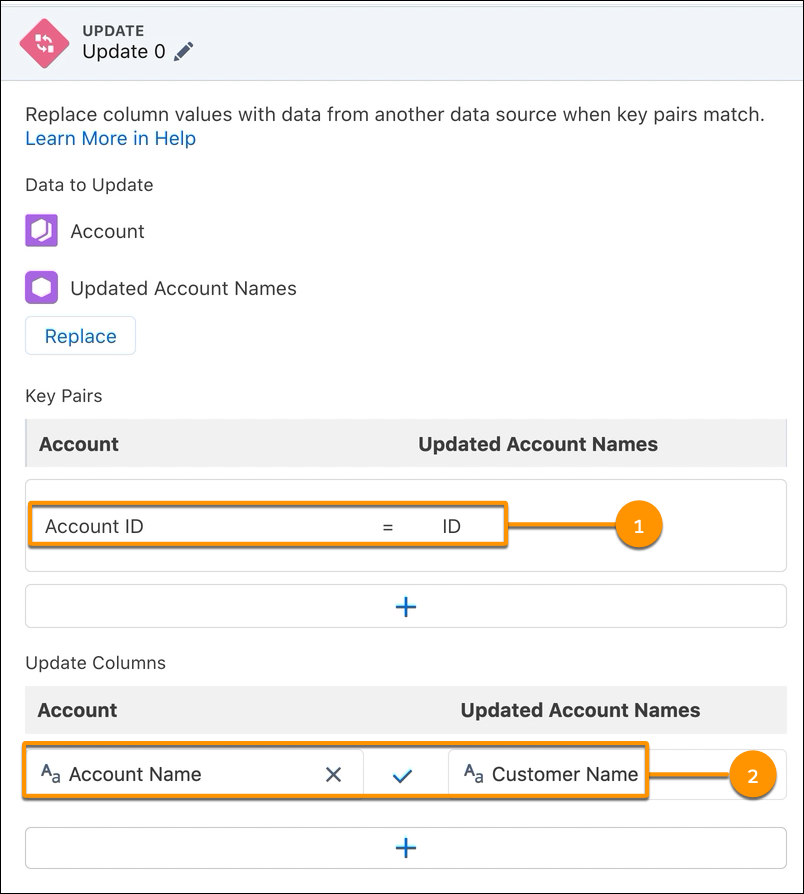Confirm the column mapping with the checkmark
Screen dimensions: 804x894
click(x=405, y=773)
